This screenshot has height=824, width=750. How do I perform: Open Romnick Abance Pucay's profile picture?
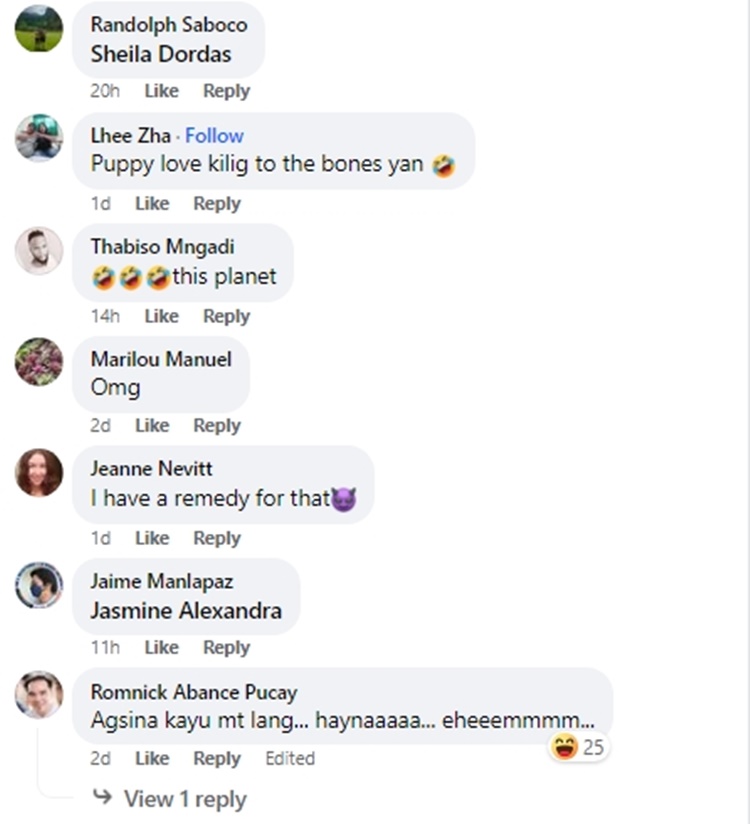[39, 694]
